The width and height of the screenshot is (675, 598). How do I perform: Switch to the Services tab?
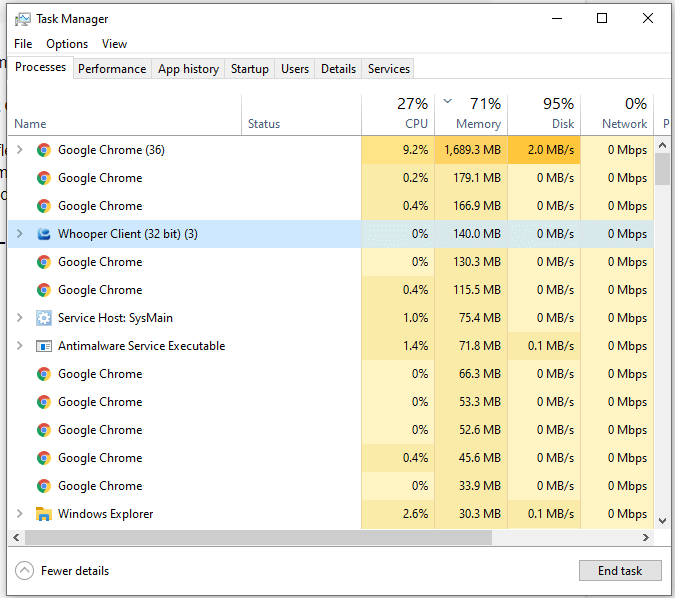click(x=388, y=69)
